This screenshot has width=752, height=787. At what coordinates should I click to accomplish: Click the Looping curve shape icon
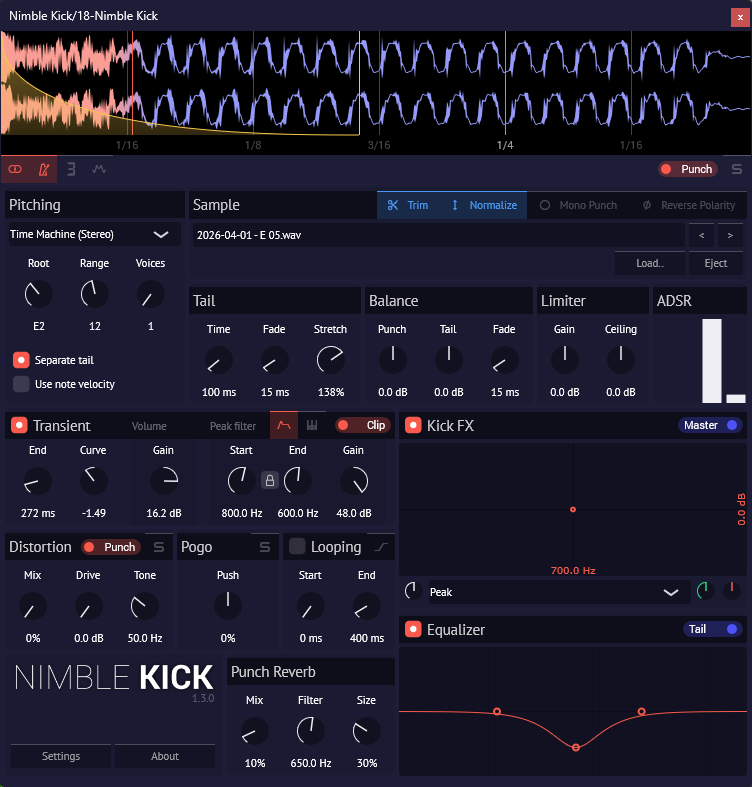[x=381, y=547]
